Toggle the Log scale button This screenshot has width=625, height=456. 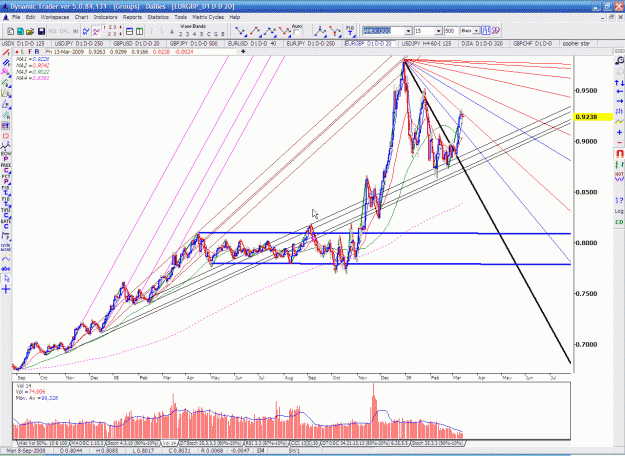coord(619,211)
